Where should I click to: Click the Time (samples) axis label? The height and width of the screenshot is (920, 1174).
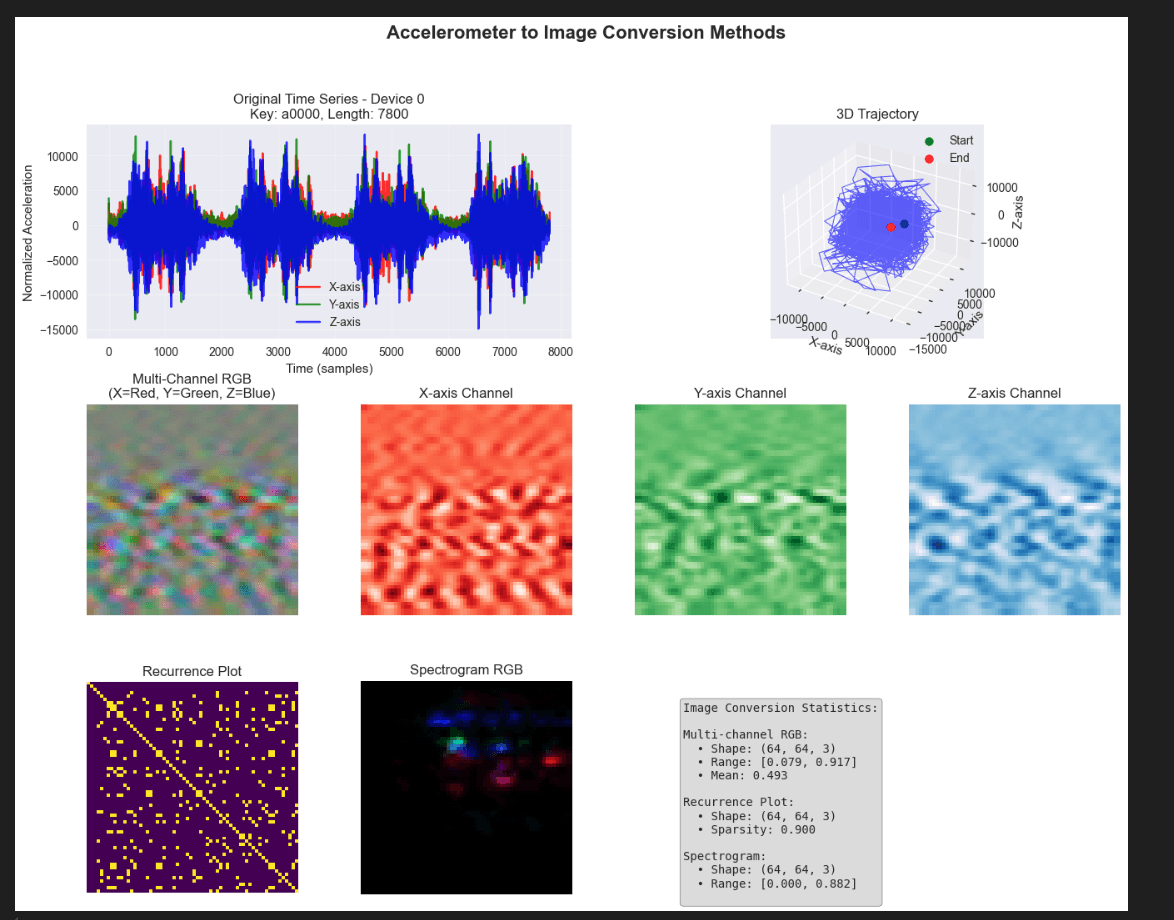click(329, 368)
